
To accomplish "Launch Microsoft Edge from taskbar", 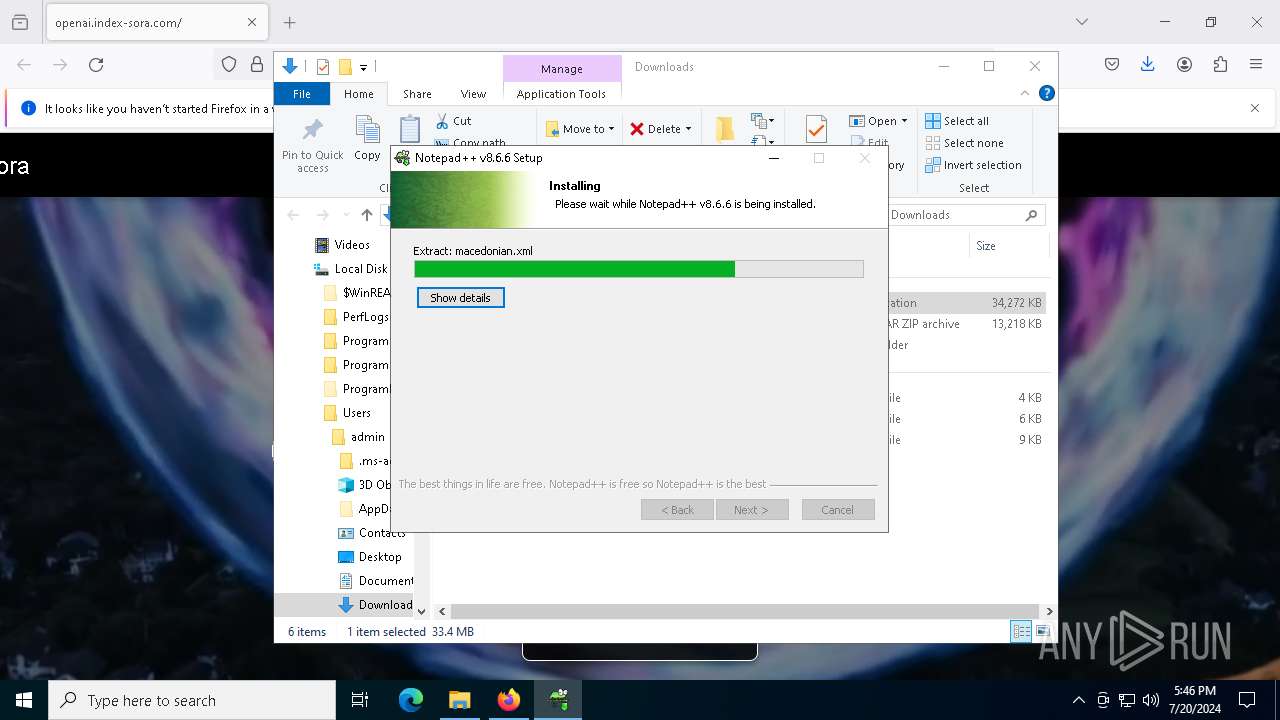I will click(411, 700).
